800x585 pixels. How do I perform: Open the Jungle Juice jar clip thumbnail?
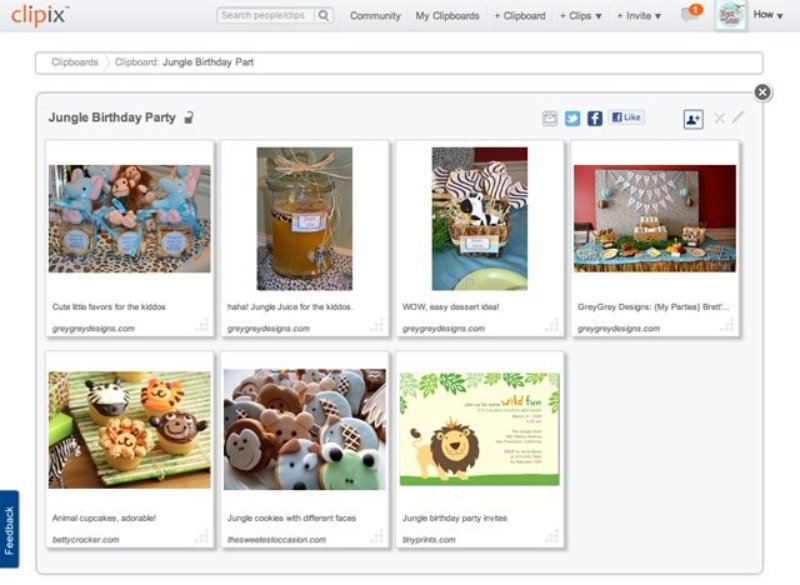[x=304, y=218]
